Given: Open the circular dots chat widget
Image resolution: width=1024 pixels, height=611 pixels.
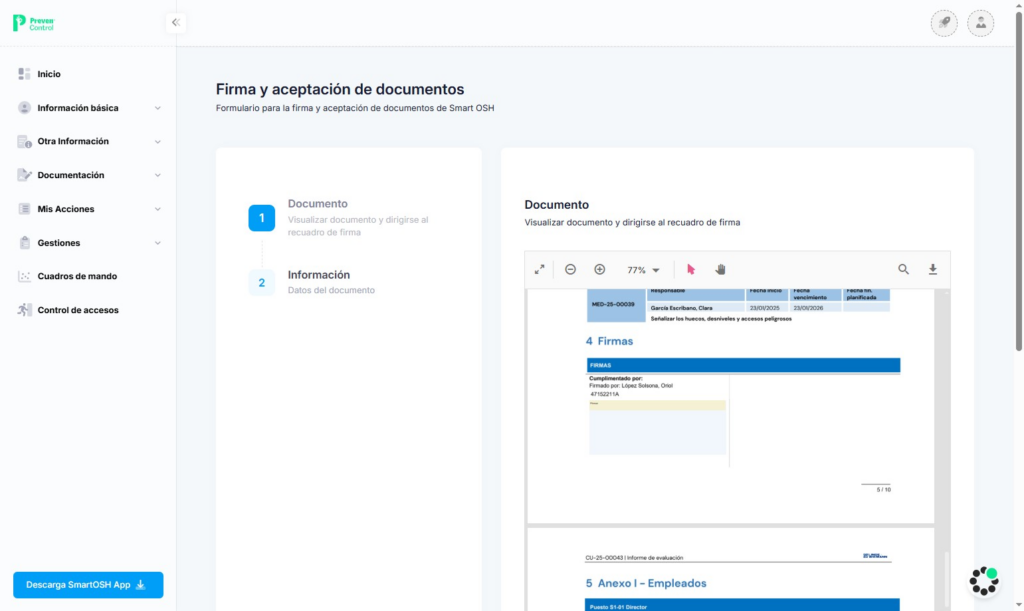Looking at the screenshot, I should (984, 581).
